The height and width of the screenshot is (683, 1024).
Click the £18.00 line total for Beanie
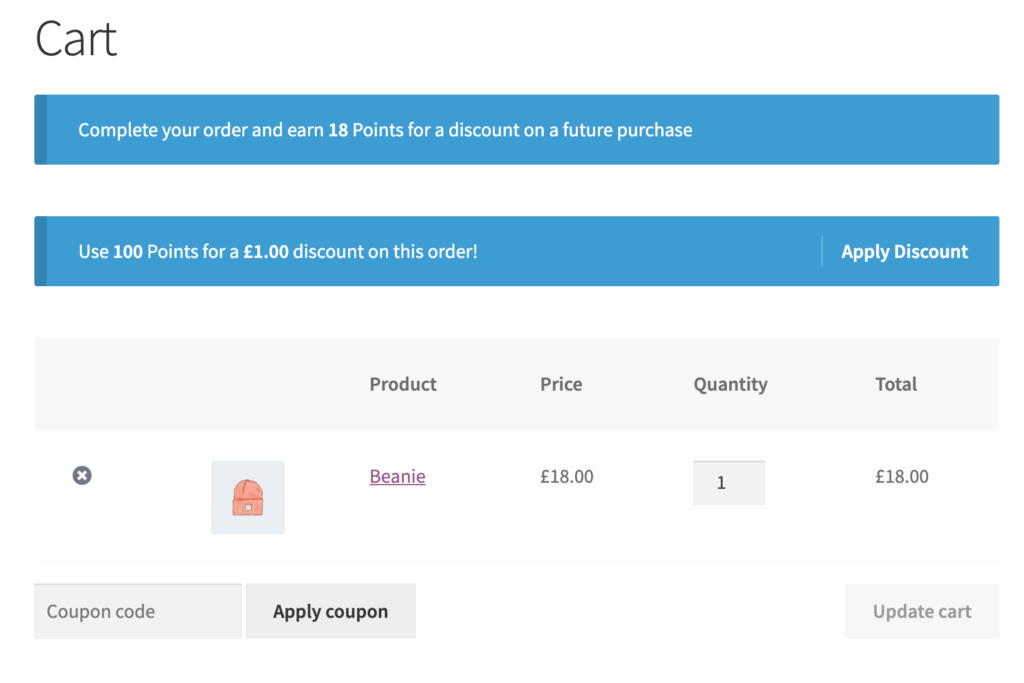coord(901,476)
